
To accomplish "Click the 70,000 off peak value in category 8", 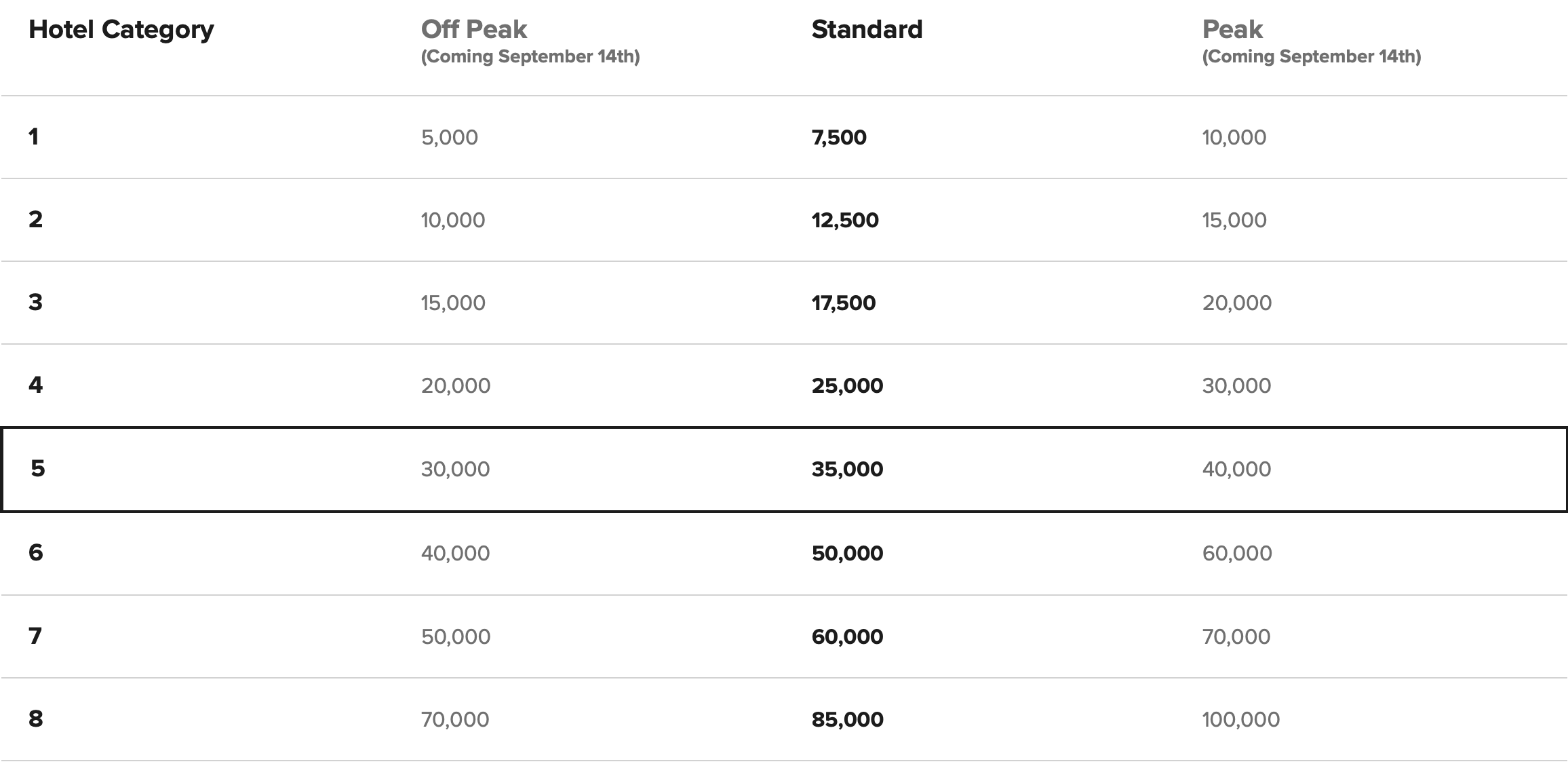I will pyautogui.click(x=455, y=719).
